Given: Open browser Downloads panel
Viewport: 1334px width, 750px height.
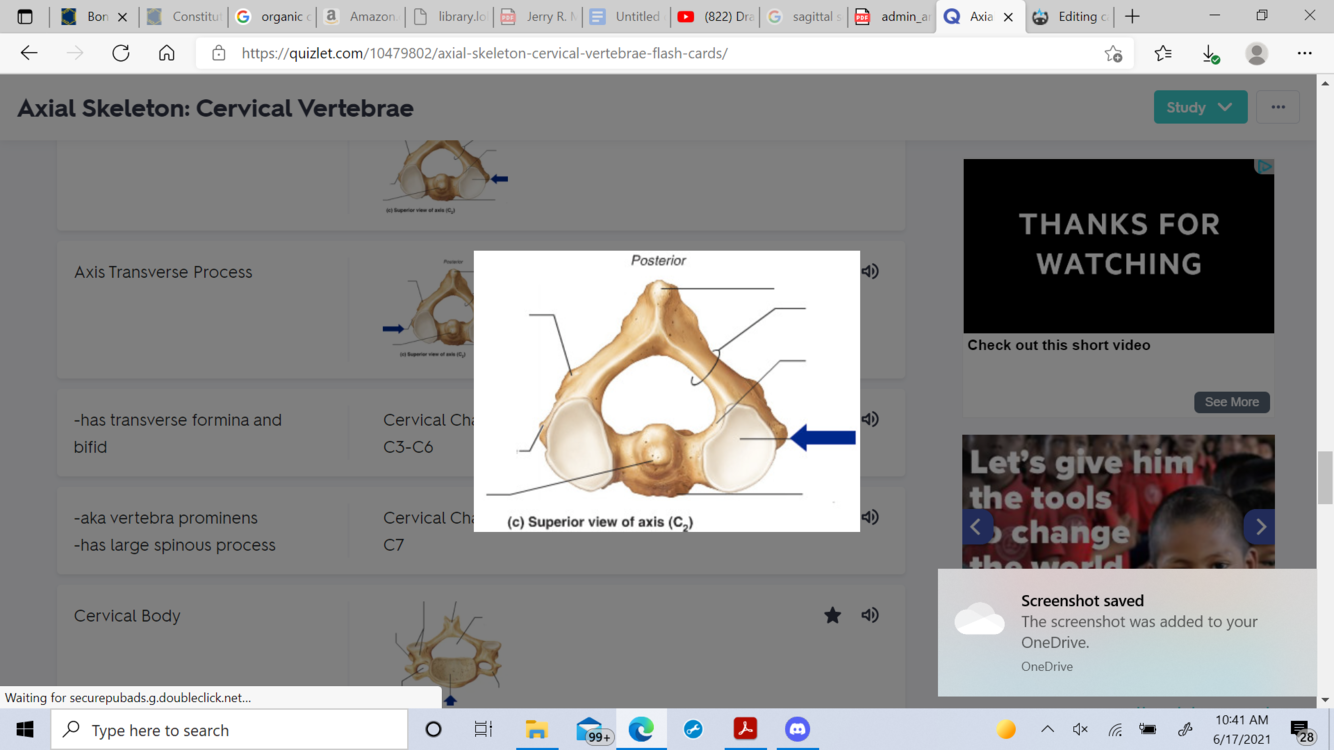Looking at the screenshot, I should tap(1210, 54).
